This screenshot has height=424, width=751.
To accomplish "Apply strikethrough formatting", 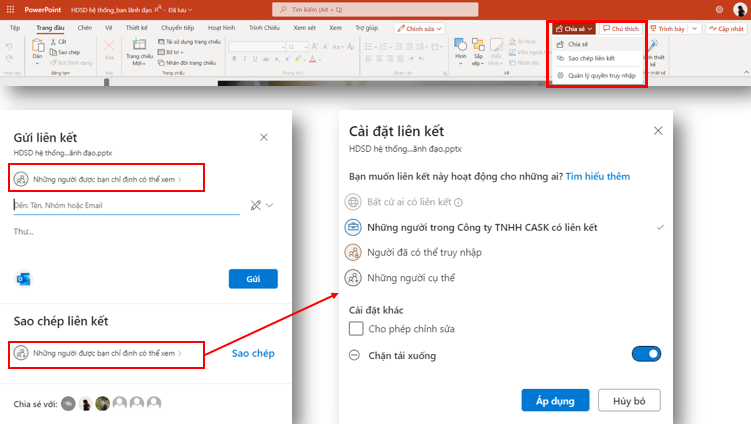I will click(265, 59).
